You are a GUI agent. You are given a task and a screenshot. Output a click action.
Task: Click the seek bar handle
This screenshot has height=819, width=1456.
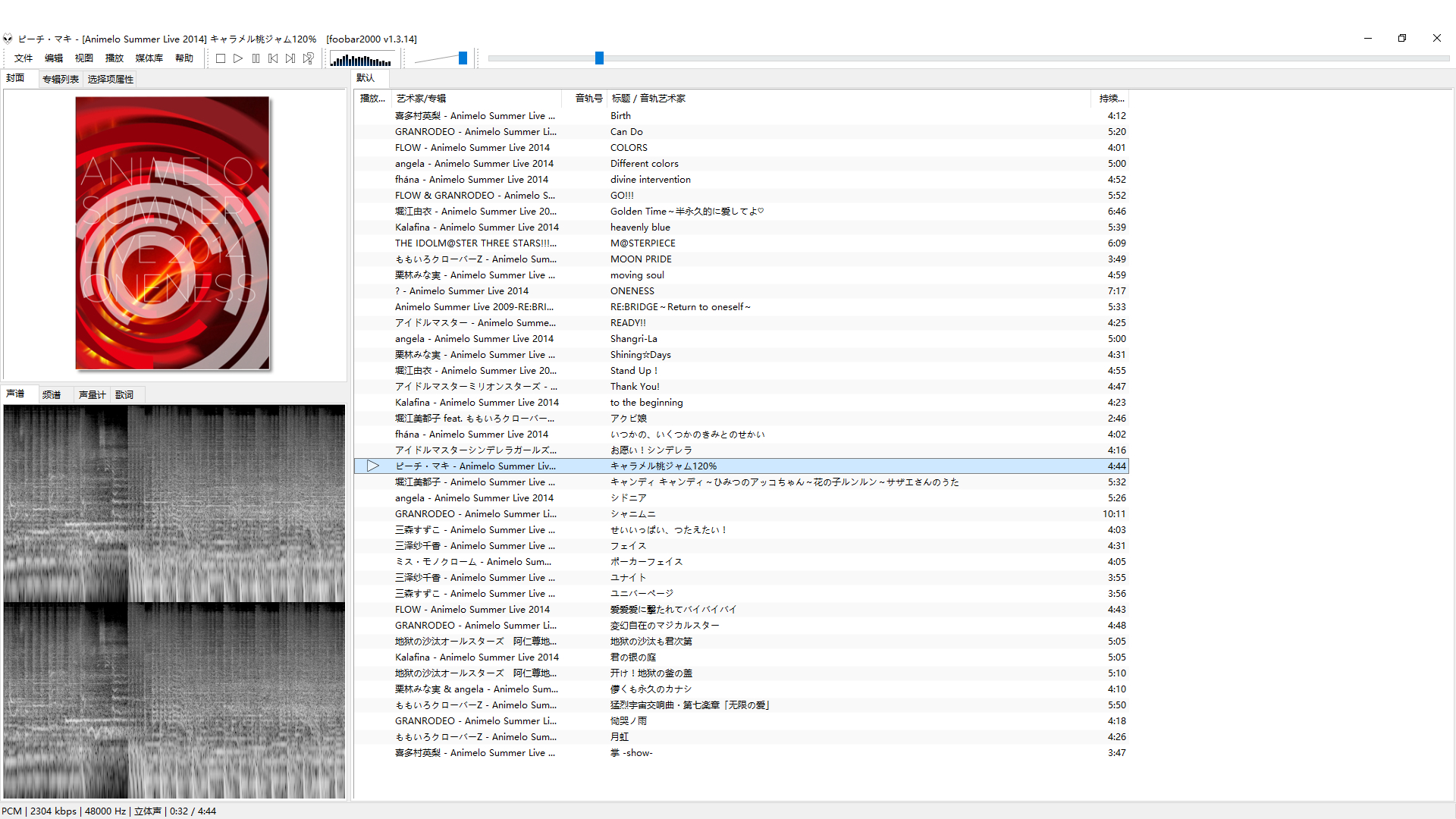click(x=599, y=58)
